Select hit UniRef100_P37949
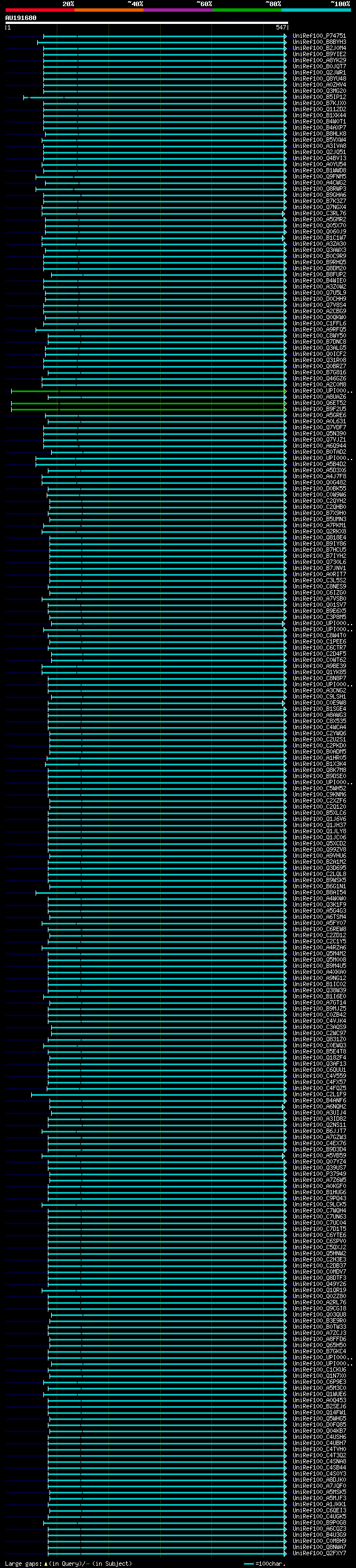 point(319,1174)
